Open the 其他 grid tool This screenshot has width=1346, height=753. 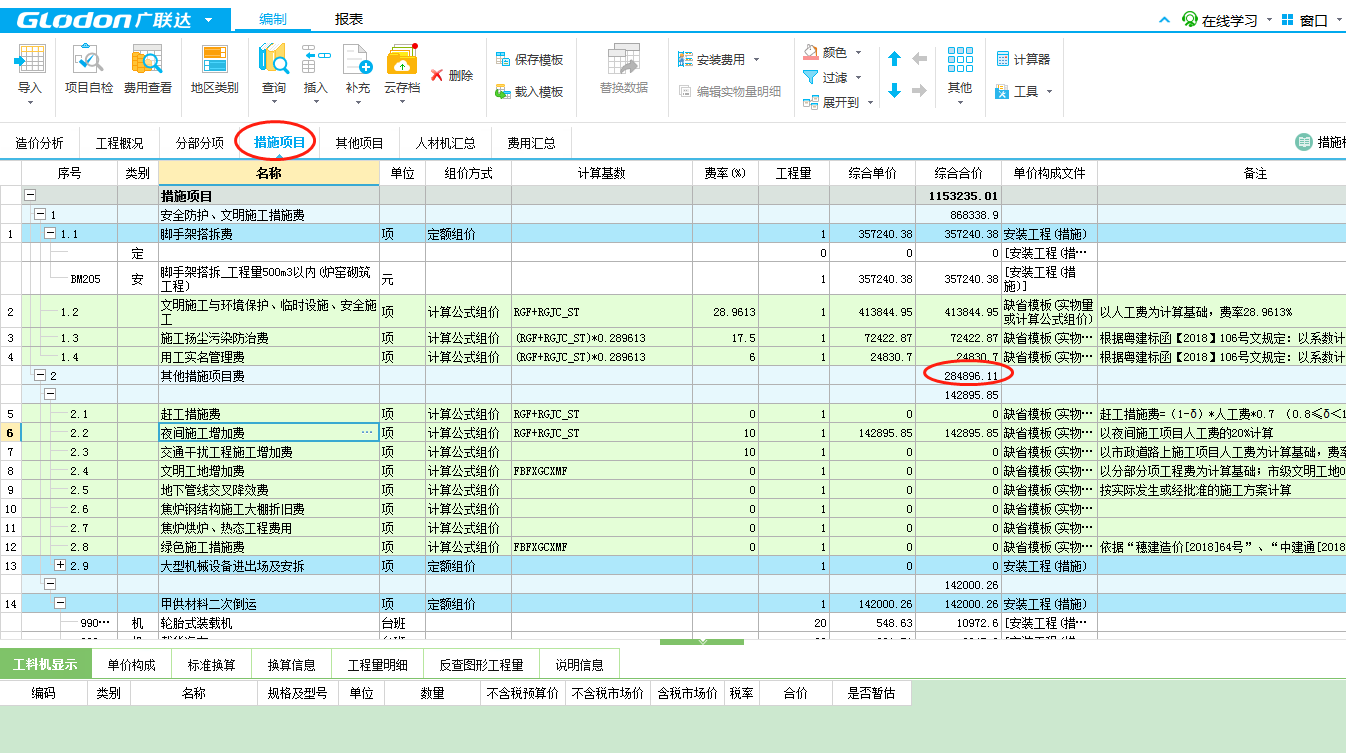(960, 73)
